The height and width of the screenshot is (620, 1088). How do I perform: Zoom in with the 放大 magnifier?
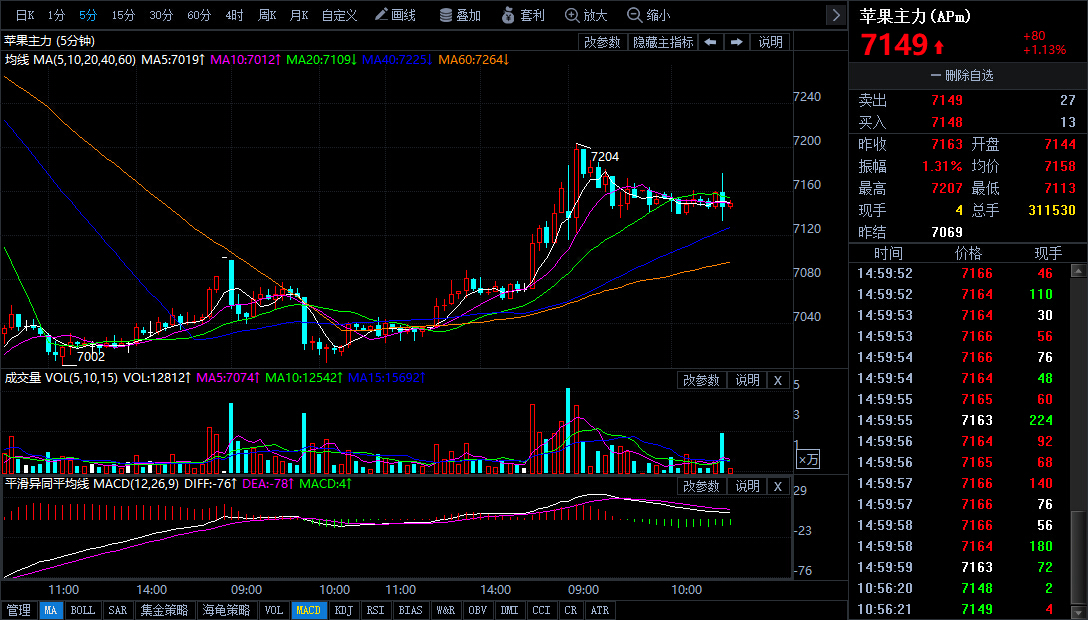point(586,15)
